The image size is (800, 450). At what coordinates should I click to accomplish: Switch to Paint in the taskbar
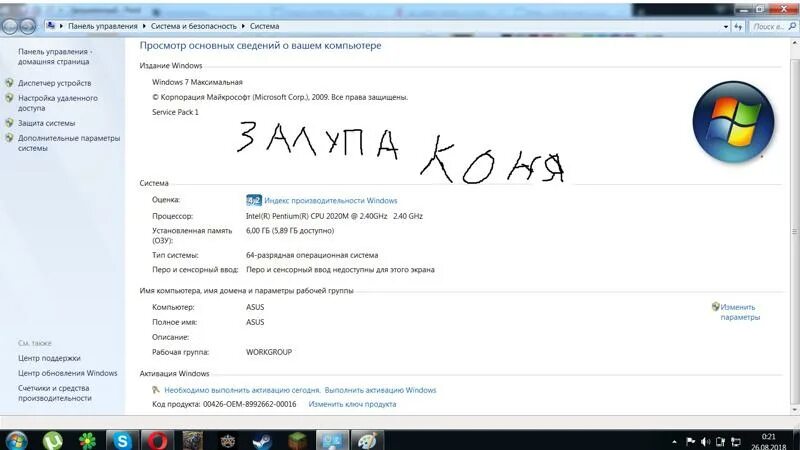[x=367, y=440]
